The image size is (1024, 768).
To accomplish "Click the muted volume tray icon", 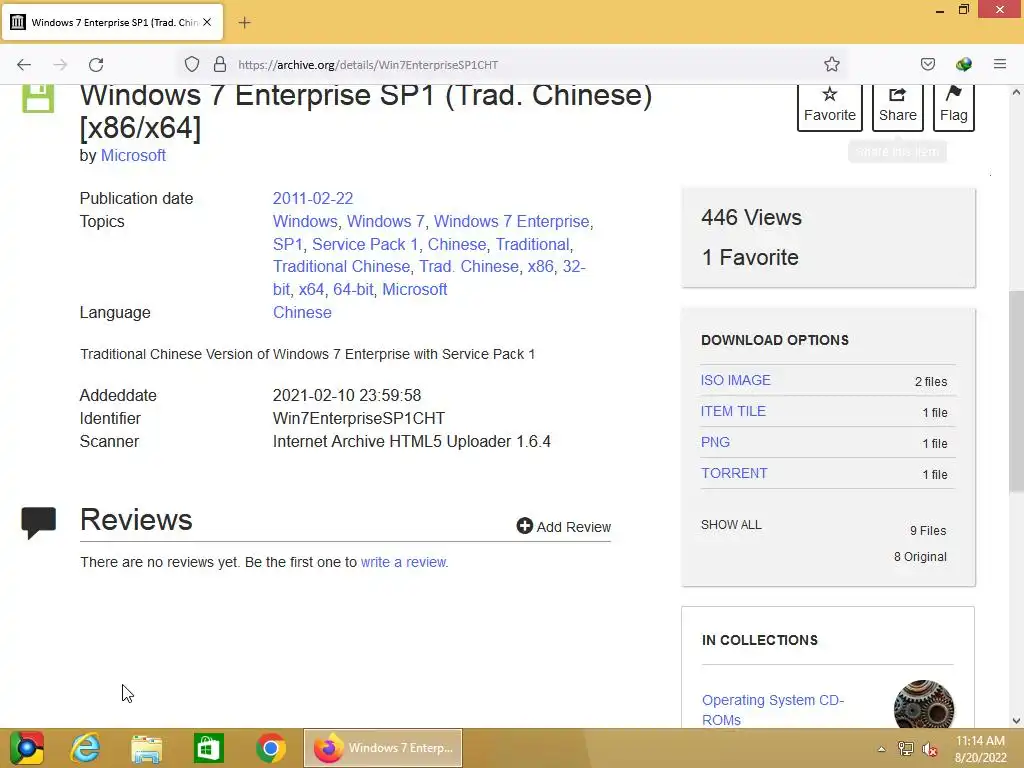I will tap(930, 749).
